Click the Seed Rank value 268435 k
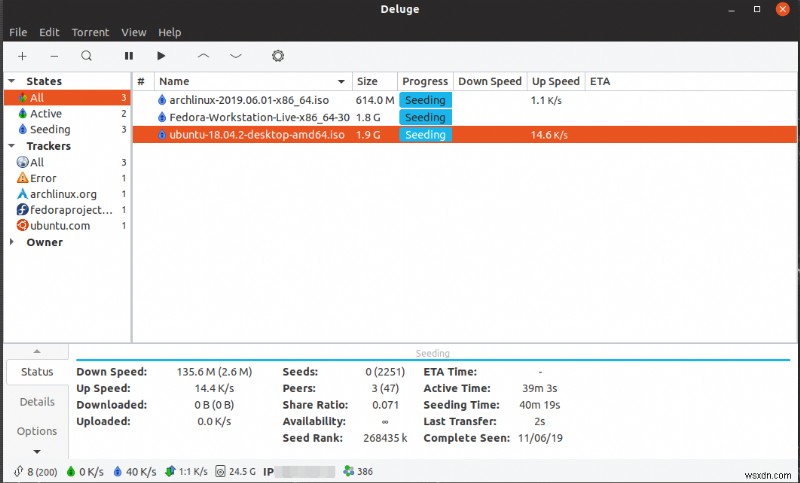Image resolution: width=800 pixels, height=483 pixels. click(385, 438)
